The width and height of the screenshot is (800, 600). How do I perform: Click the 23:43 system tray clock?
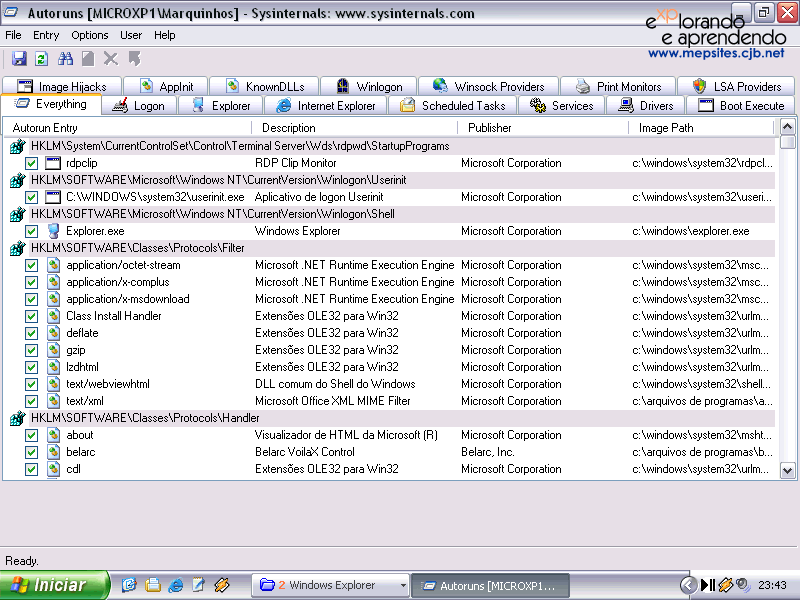click(772, 585)
